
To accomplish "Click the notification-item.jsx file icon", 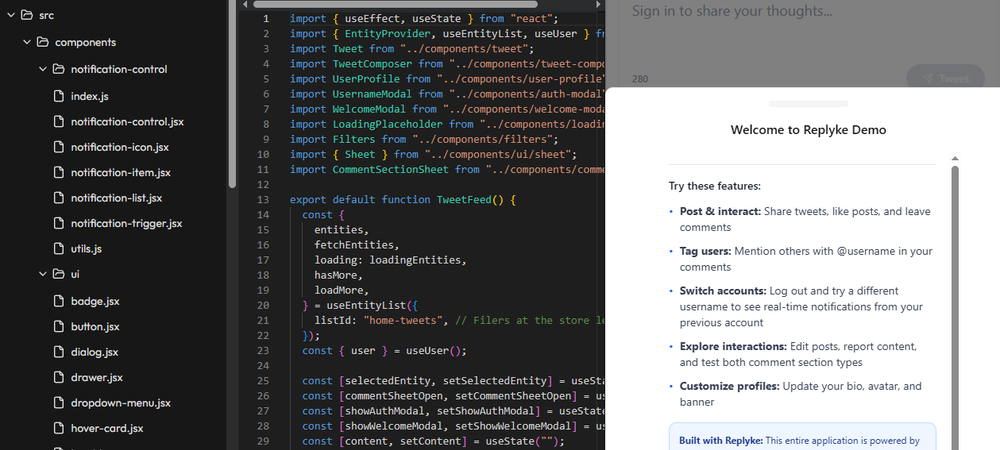I will click(59, 172).
